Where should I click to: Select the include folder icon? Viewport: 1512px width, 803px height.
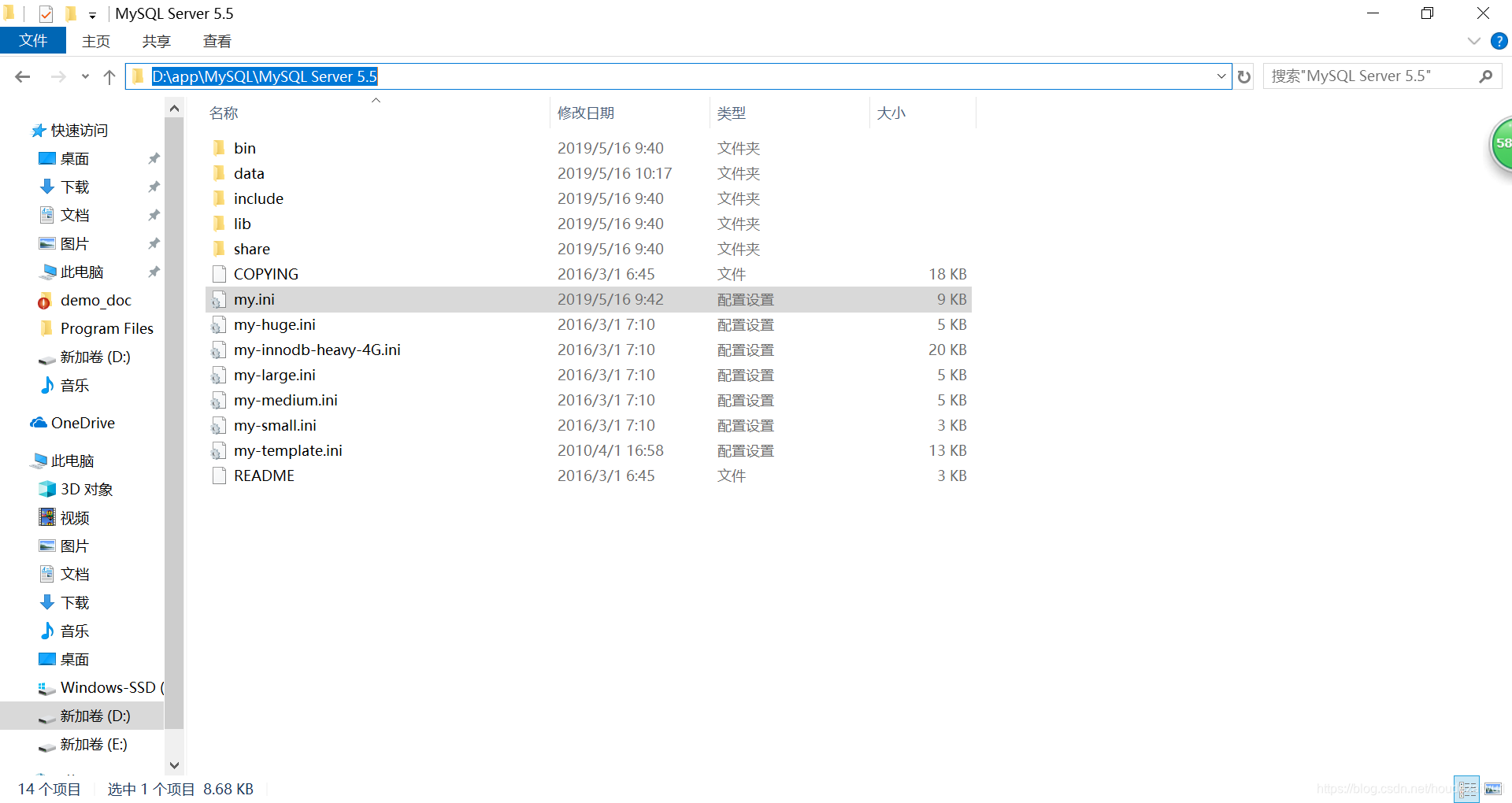219,198
